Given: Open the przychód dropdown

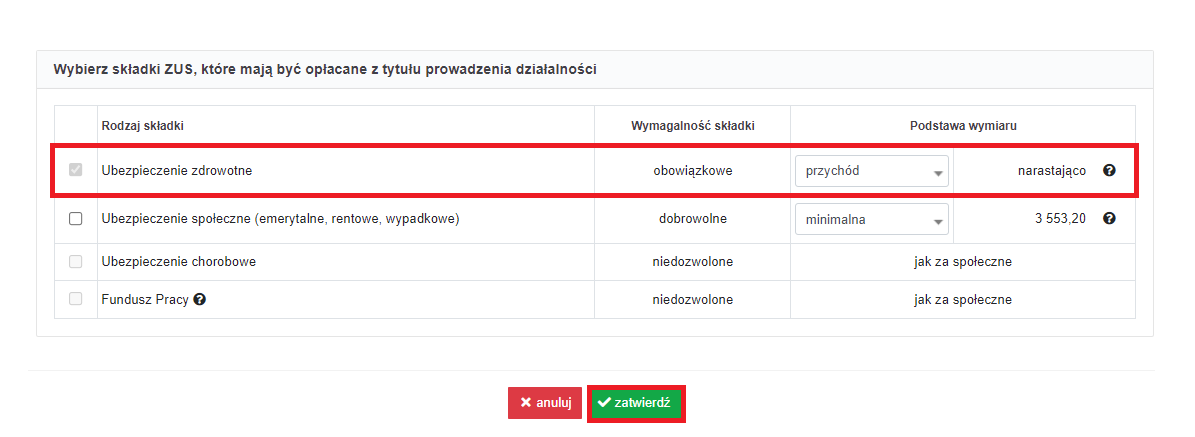Looking at the screenshot, I should (871, 171).
